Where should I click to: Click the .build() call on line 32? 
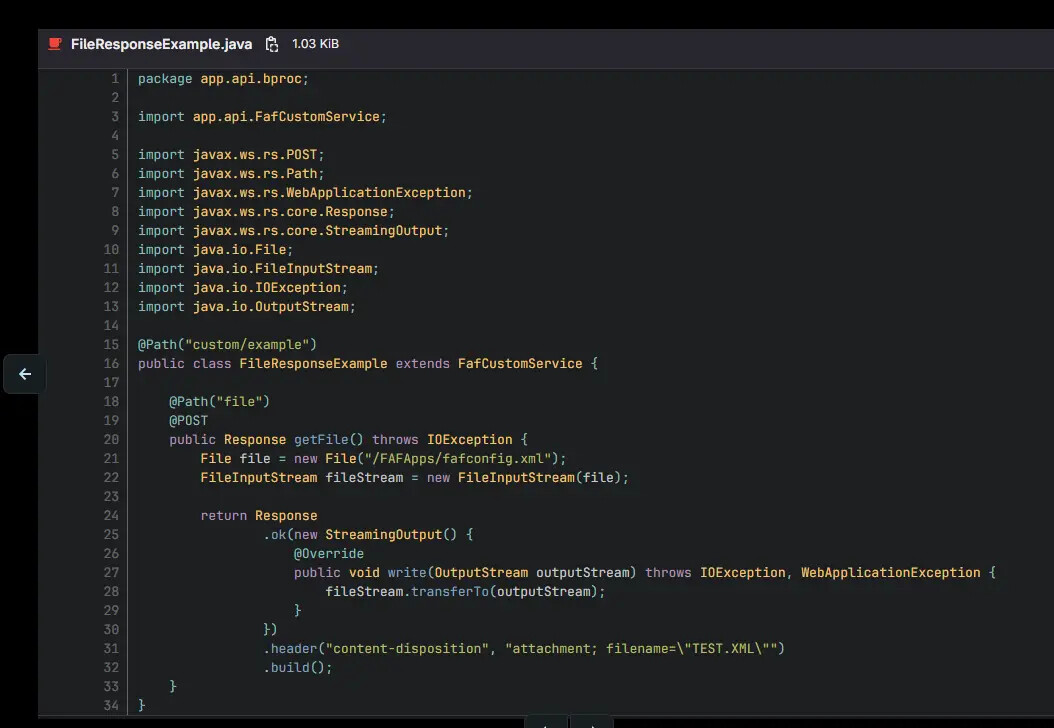coord(297,668)
